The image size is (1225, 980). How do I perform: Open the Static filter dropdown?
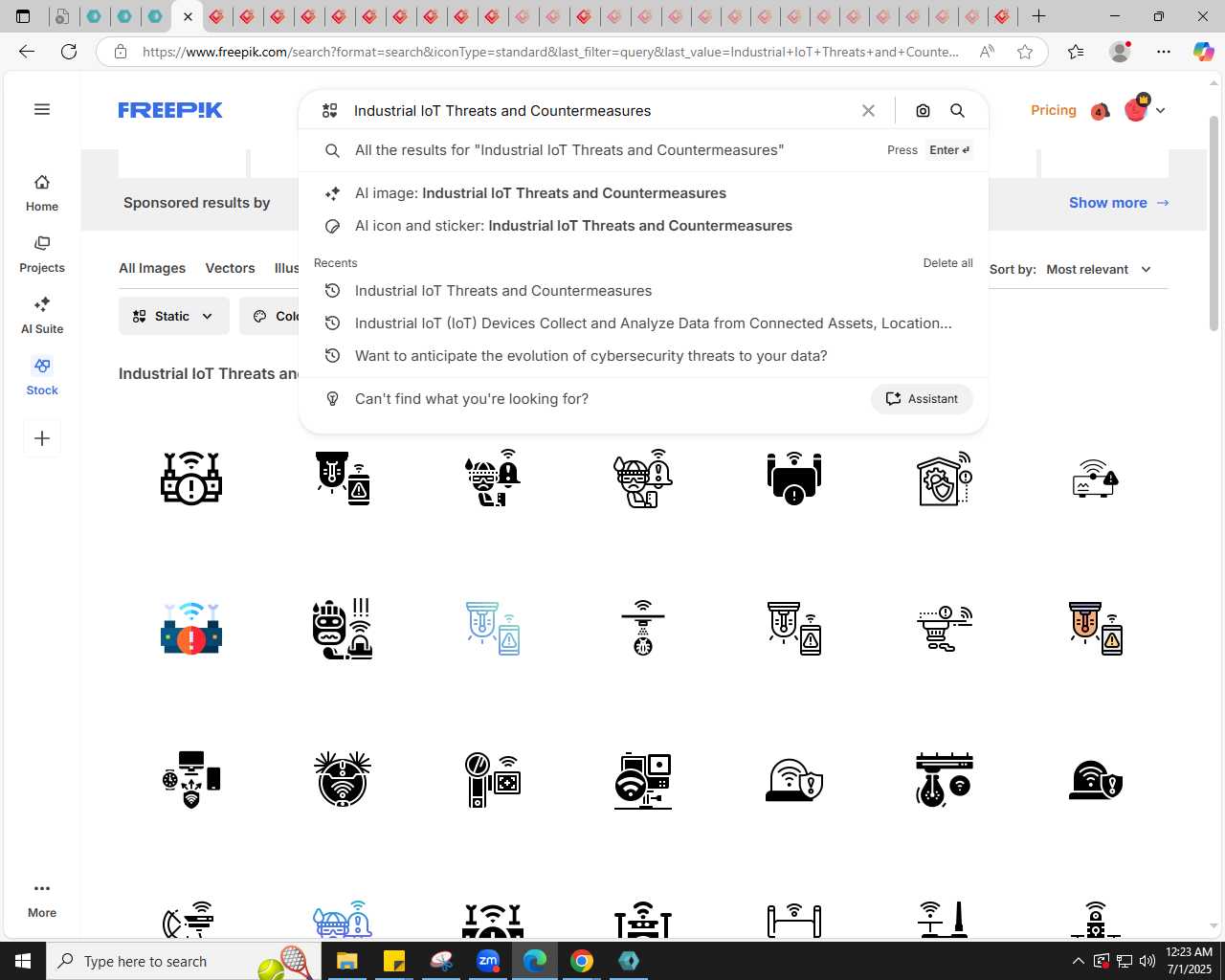click(x=174, y=316)
